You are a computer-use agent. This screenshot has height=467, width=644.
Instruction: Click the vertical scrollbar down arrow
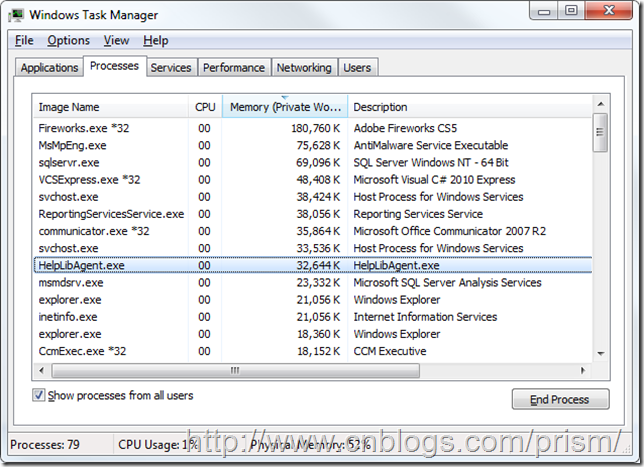pos(600,354)
